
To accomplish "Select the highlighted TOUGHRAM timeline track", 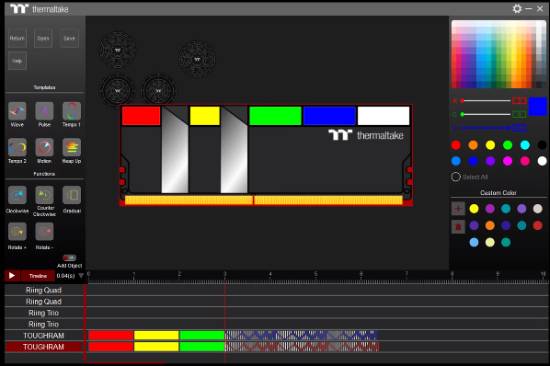I will 44,347.
